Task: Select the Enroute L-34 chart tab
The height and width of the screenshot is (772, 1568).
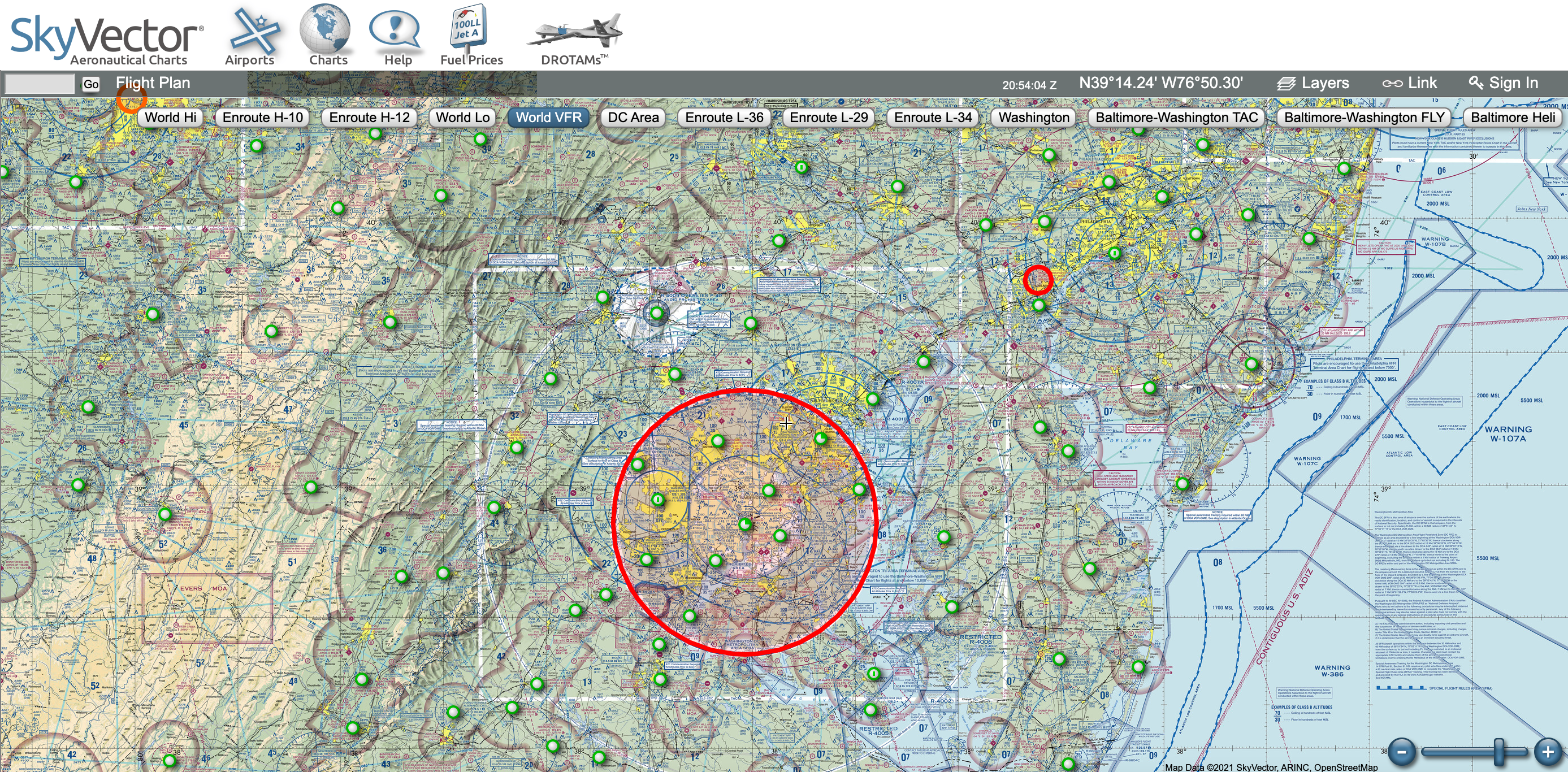Action: (x=933, y=118)
